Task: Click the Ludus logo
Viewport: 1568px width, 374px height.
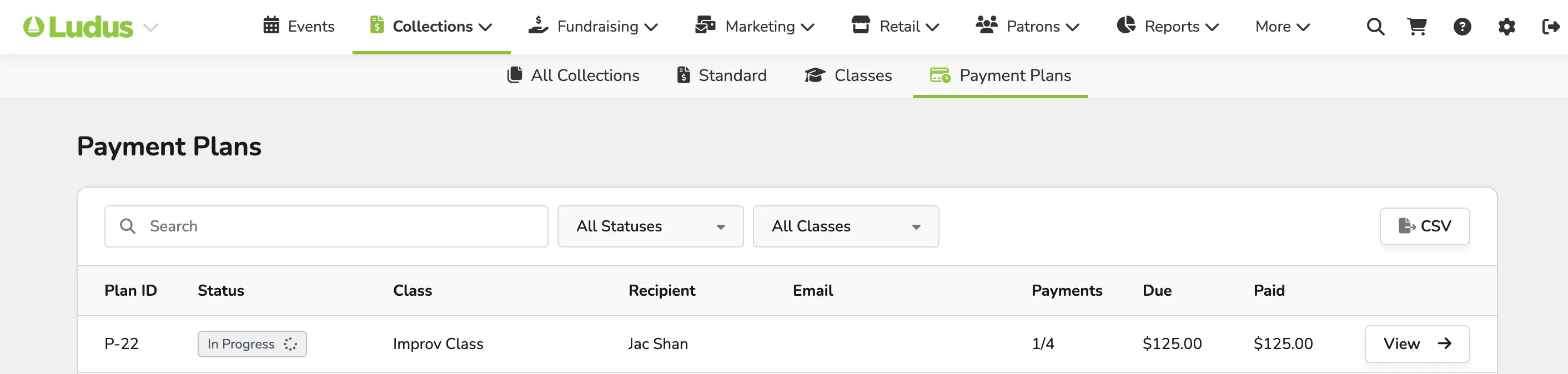Action: click(x=78, y=27)
